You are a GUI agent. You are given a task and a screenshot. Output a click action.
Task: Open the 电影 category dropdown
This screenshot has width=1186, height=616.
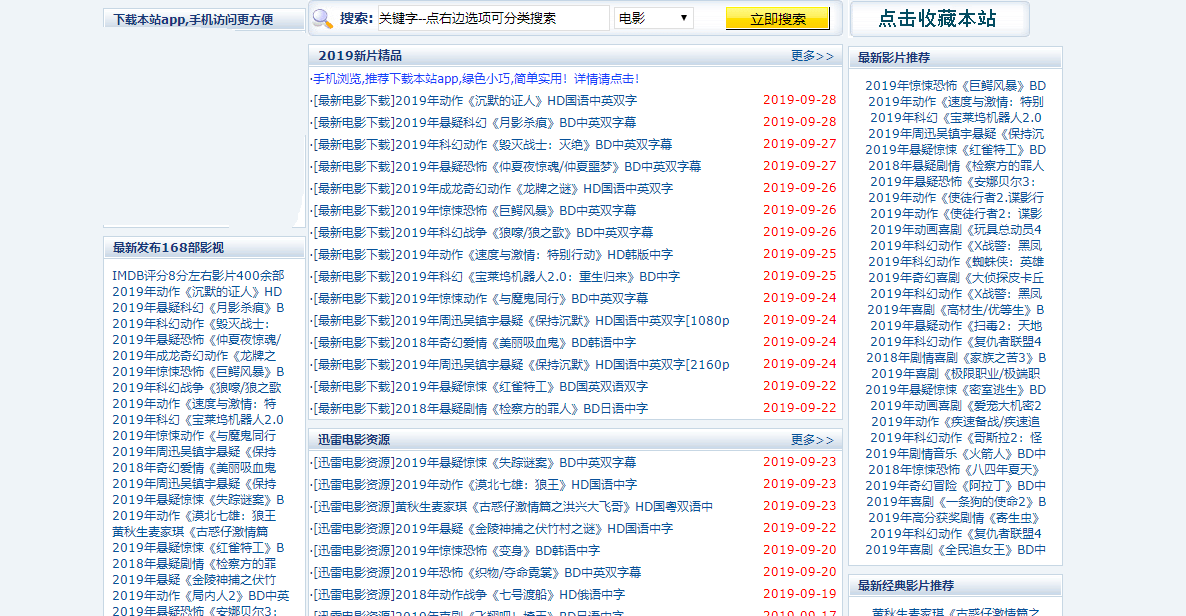tap(652, 16)
